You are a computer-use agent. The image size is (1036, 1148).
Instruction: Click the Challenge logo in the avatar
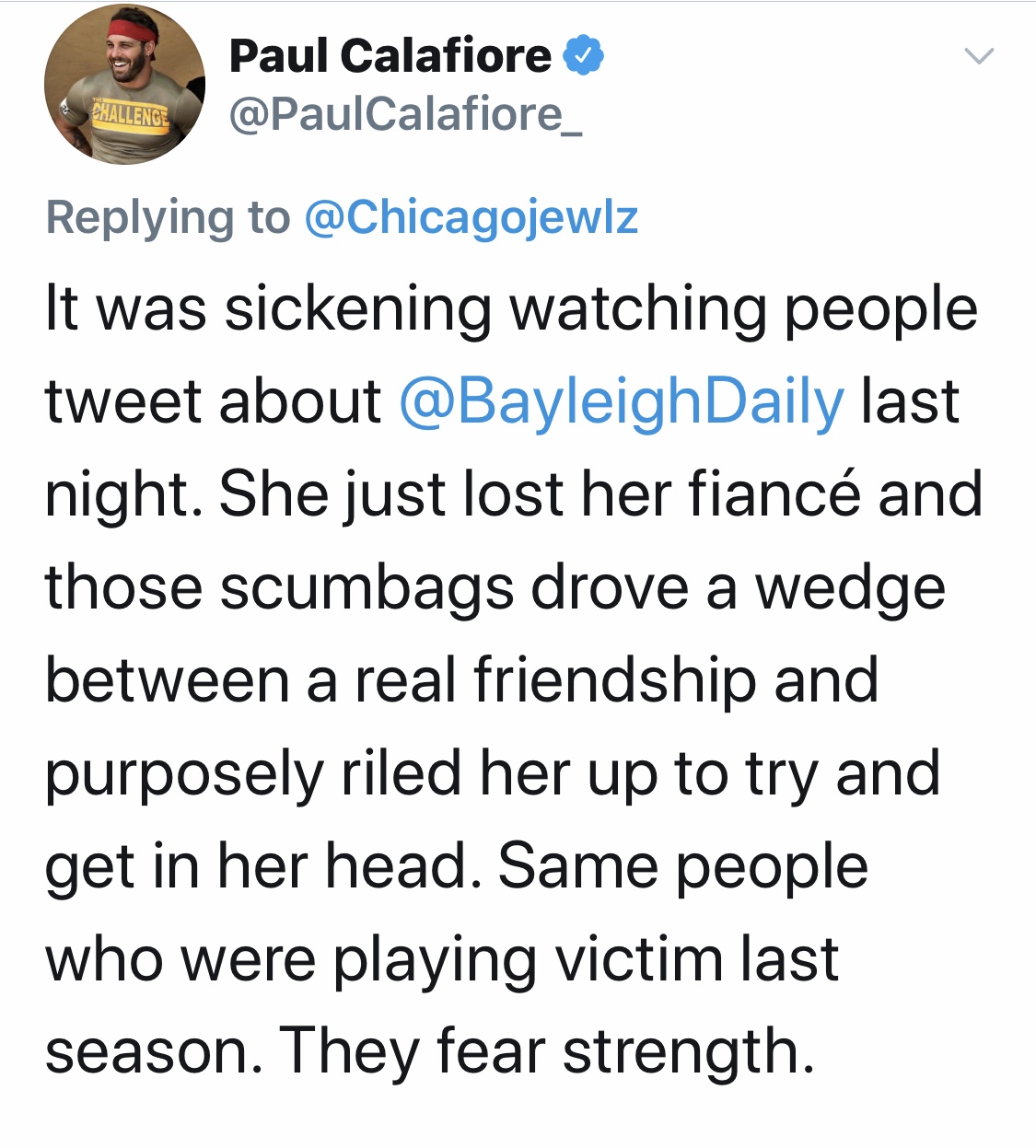tap(132, 116)
